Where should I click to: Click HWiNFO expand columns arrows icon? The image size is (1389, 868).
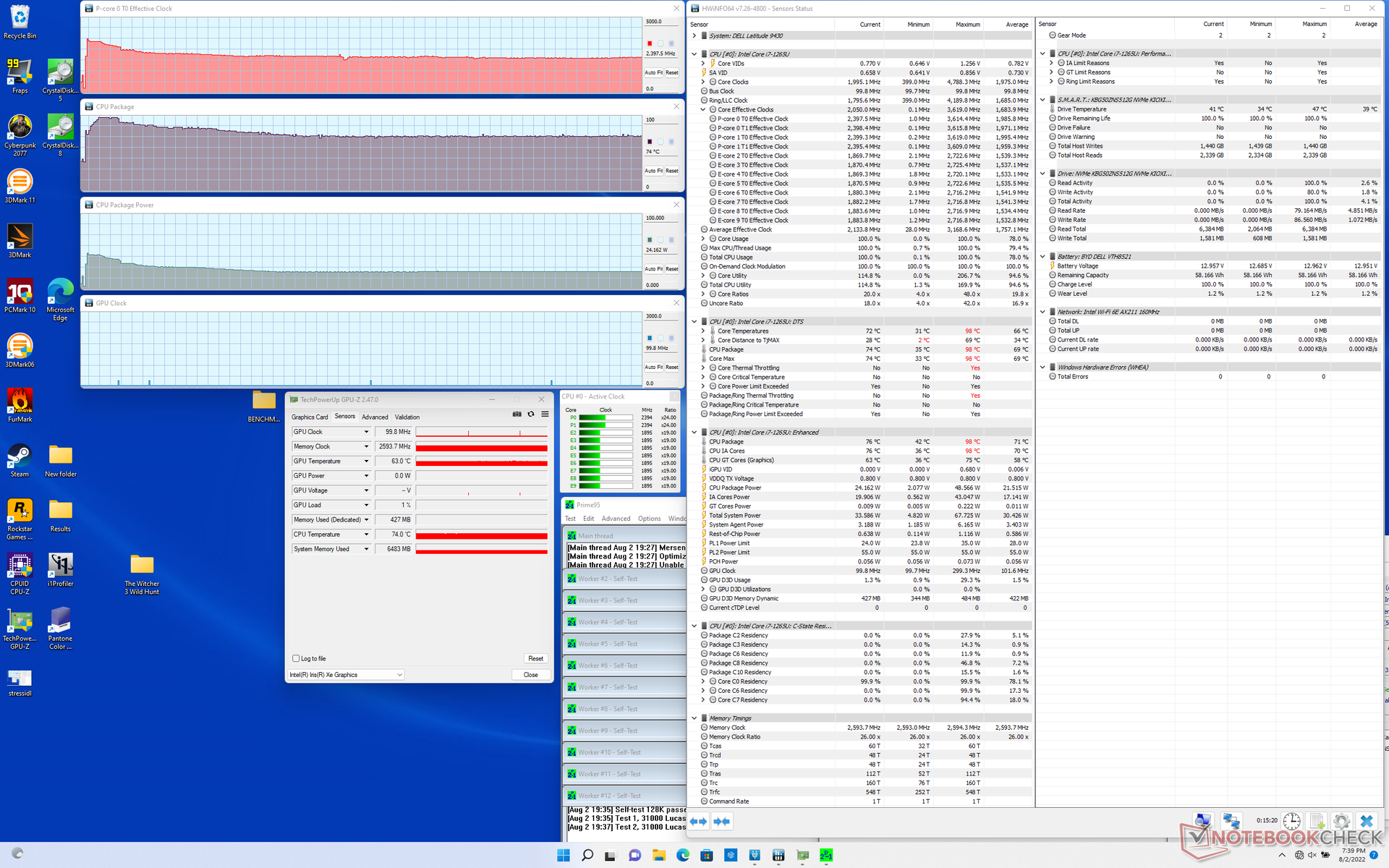point(698,821)
